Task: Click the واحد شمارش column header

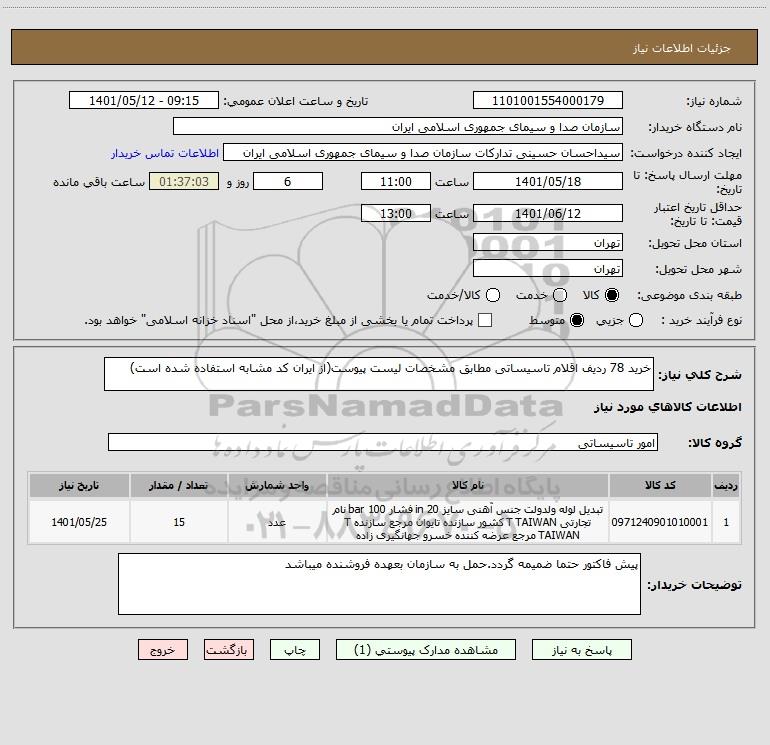Action: point(277,486)
